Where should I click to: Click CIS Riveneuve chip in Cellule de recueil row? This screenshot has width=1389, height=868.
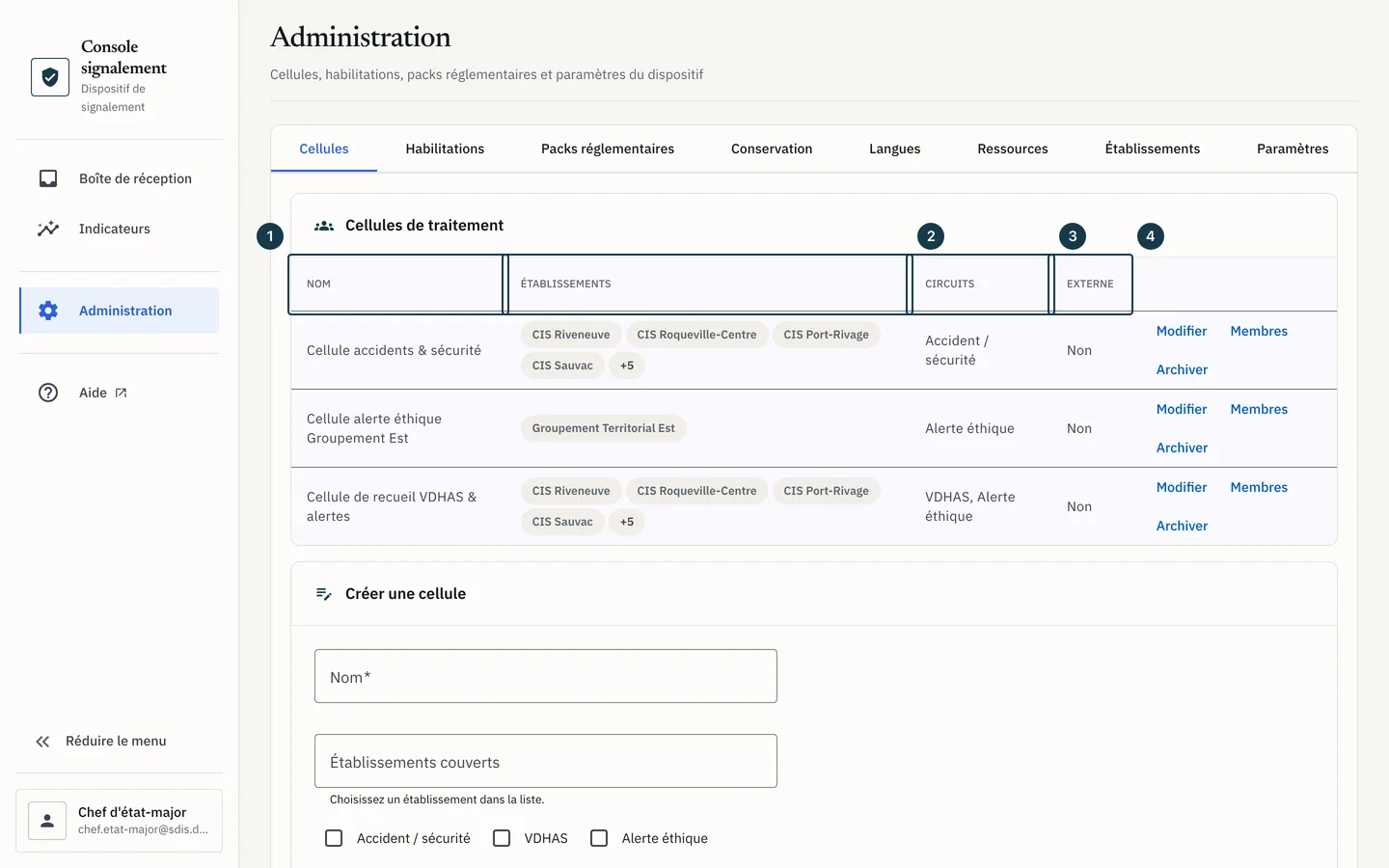[571, 491]
